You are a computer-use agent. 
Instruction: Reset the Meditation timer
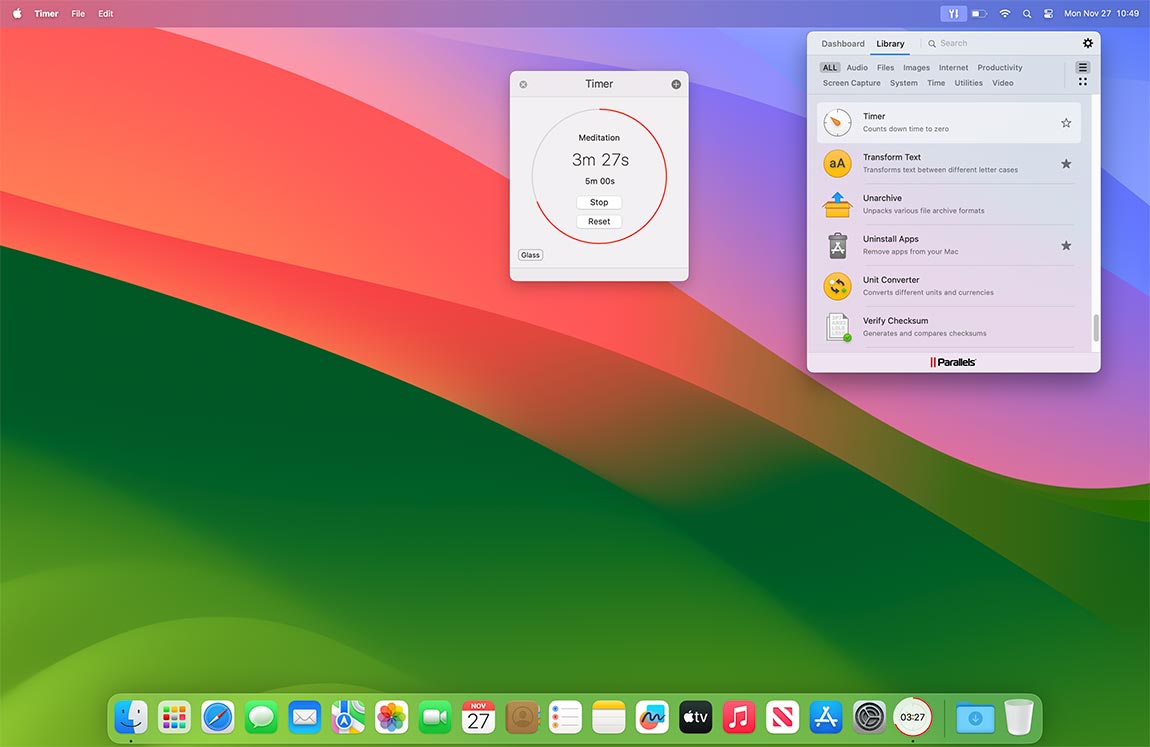598,221
